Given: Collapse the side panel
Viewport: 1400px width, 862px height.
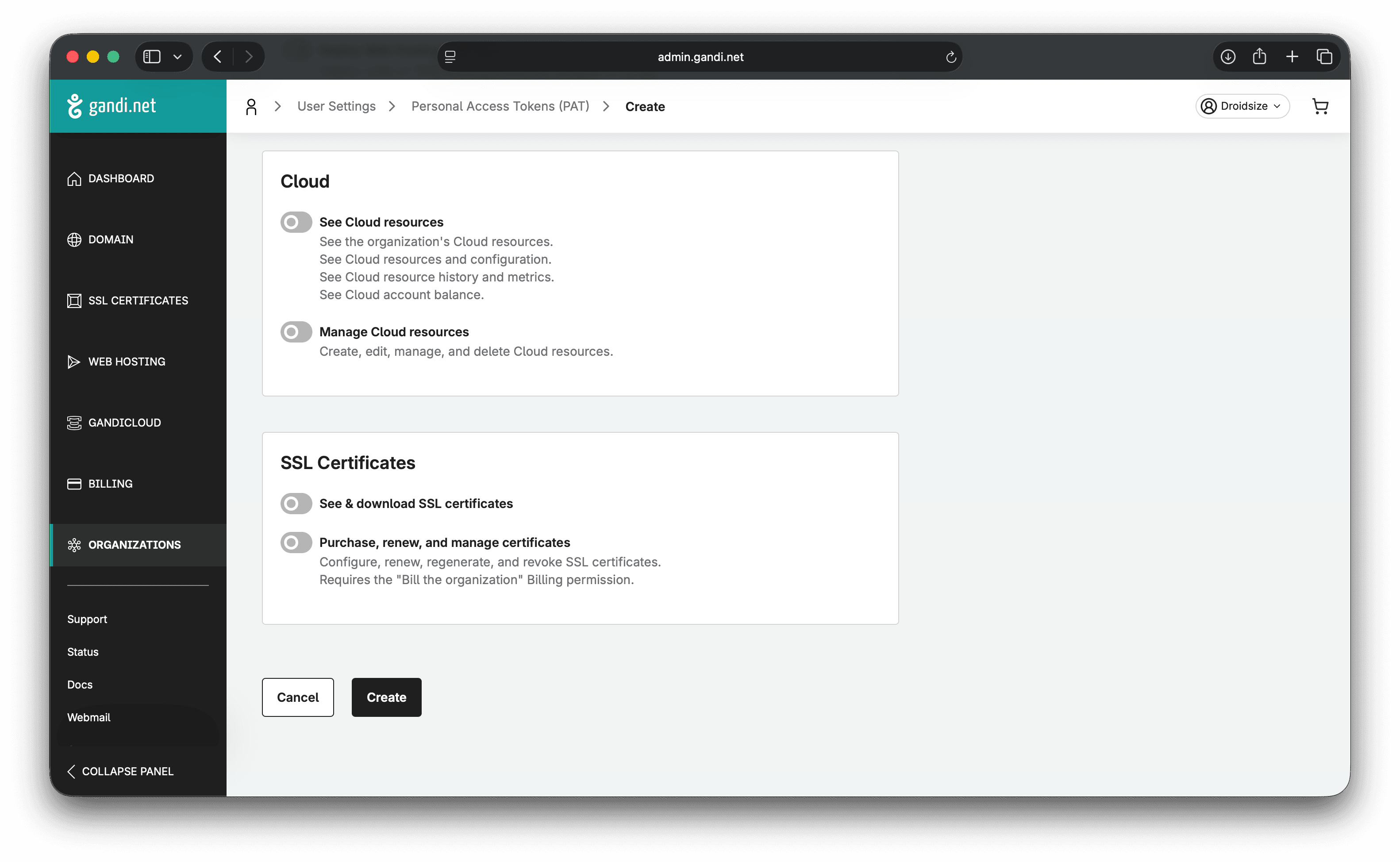Looking at the screenshot, I should coord(120,771).
